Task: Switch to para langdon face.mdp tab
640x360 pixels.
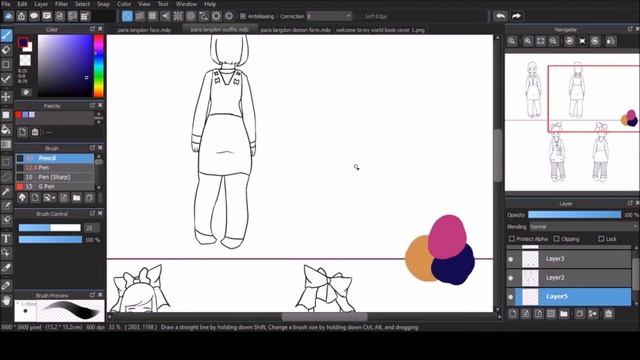Action: [144, 30]
